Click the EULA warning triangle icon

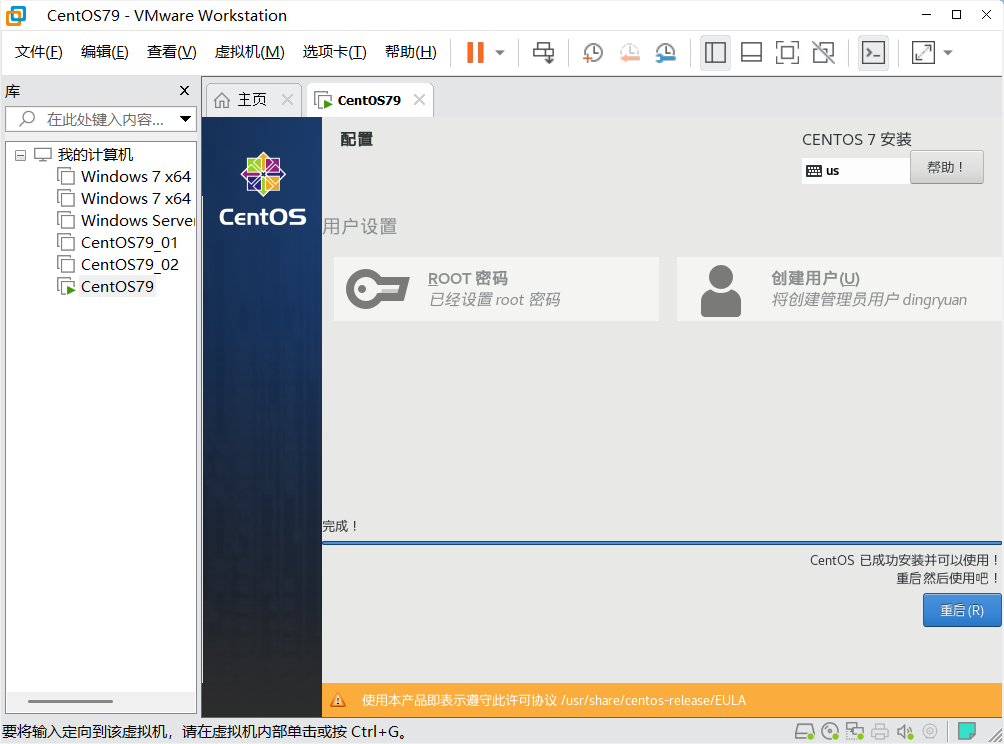pyautogui.click(x=338, y=700)
